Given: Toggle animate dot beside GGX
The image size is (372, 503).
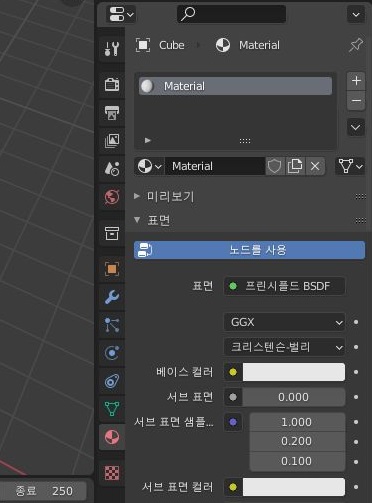Looking at the screenshot, I should (x=356, y=322).
